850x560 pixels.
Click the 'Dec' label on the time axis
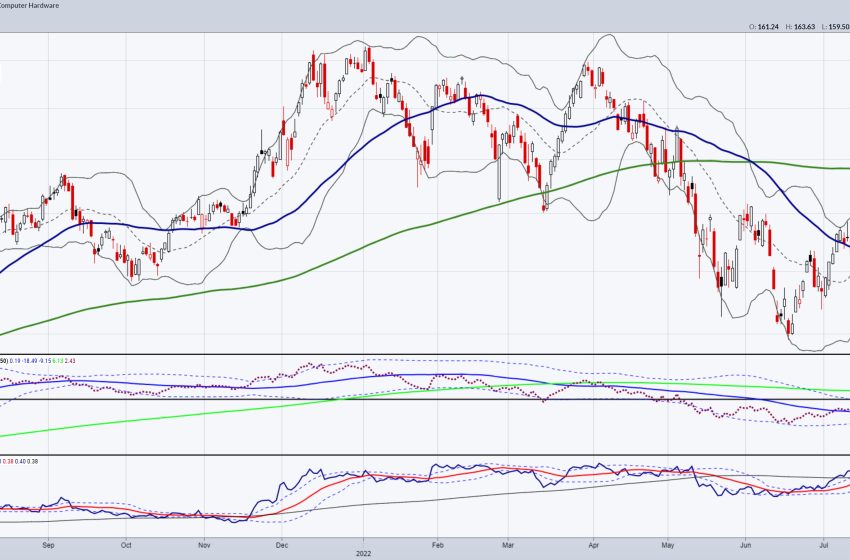281,545
